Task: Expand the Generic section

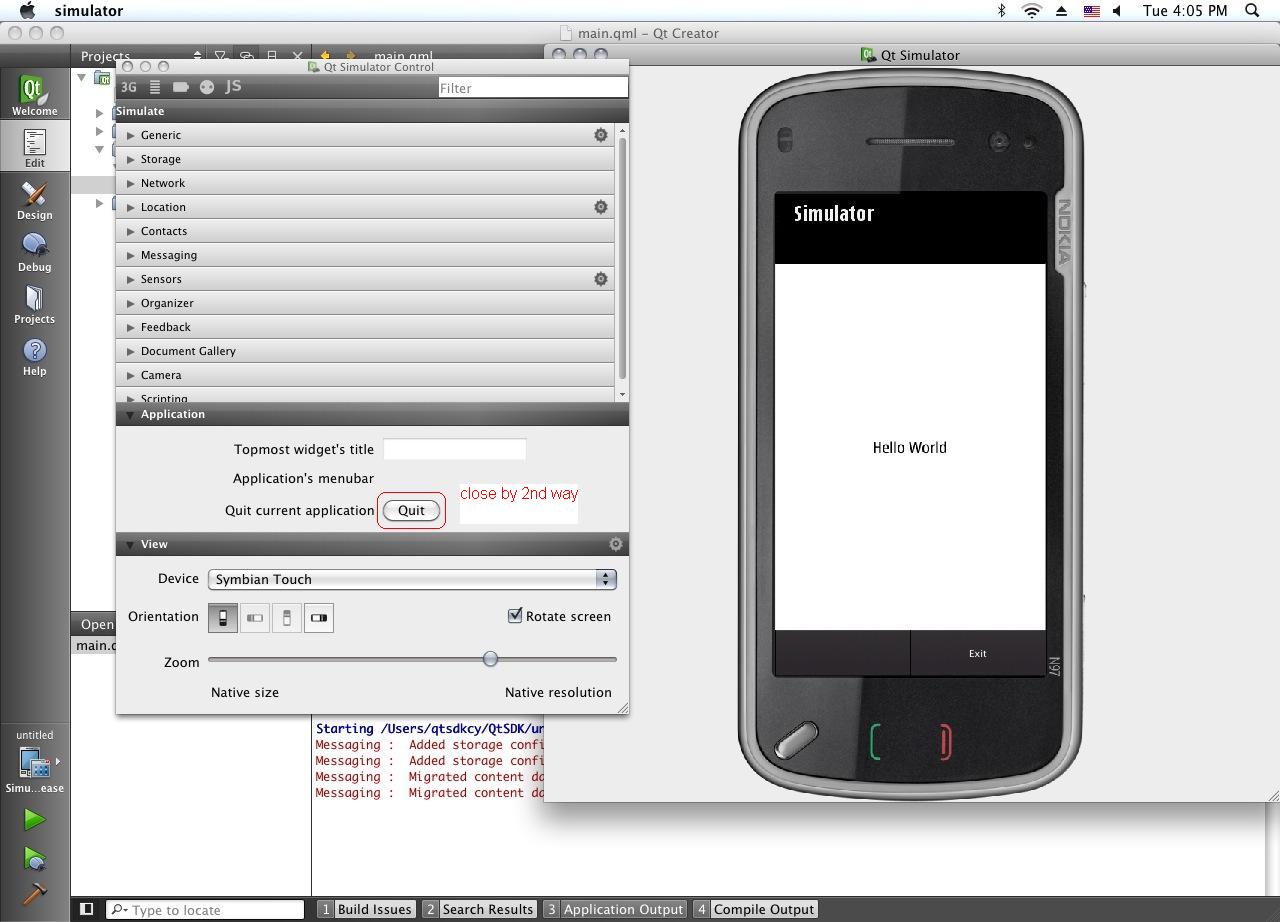Action: click(365, 135)
